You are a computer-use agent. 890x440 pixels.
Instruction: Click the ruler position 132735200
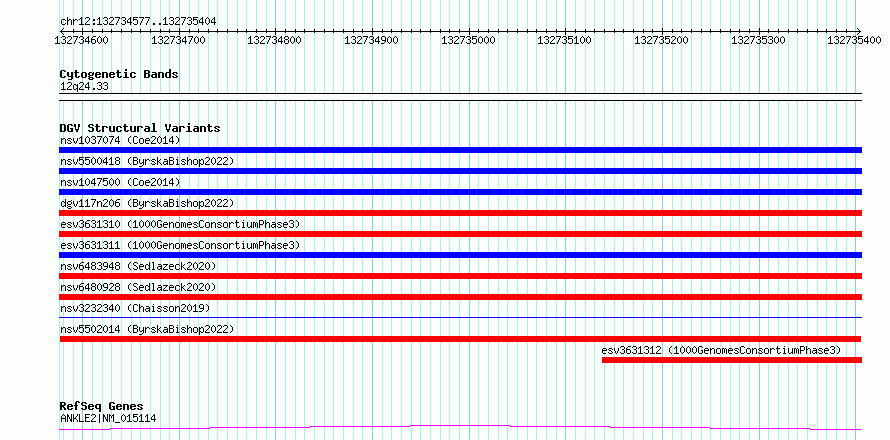click(x=662, y=40)
